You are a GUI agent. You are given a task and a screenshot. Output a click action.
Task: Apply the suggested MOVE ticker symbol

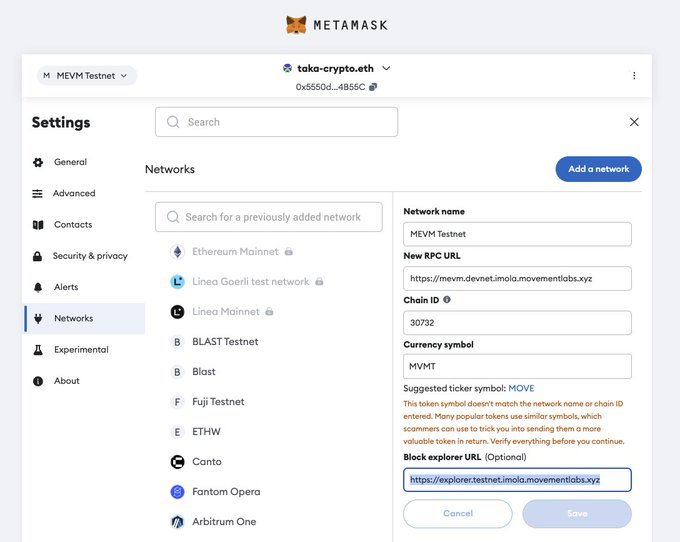point(521,388)
